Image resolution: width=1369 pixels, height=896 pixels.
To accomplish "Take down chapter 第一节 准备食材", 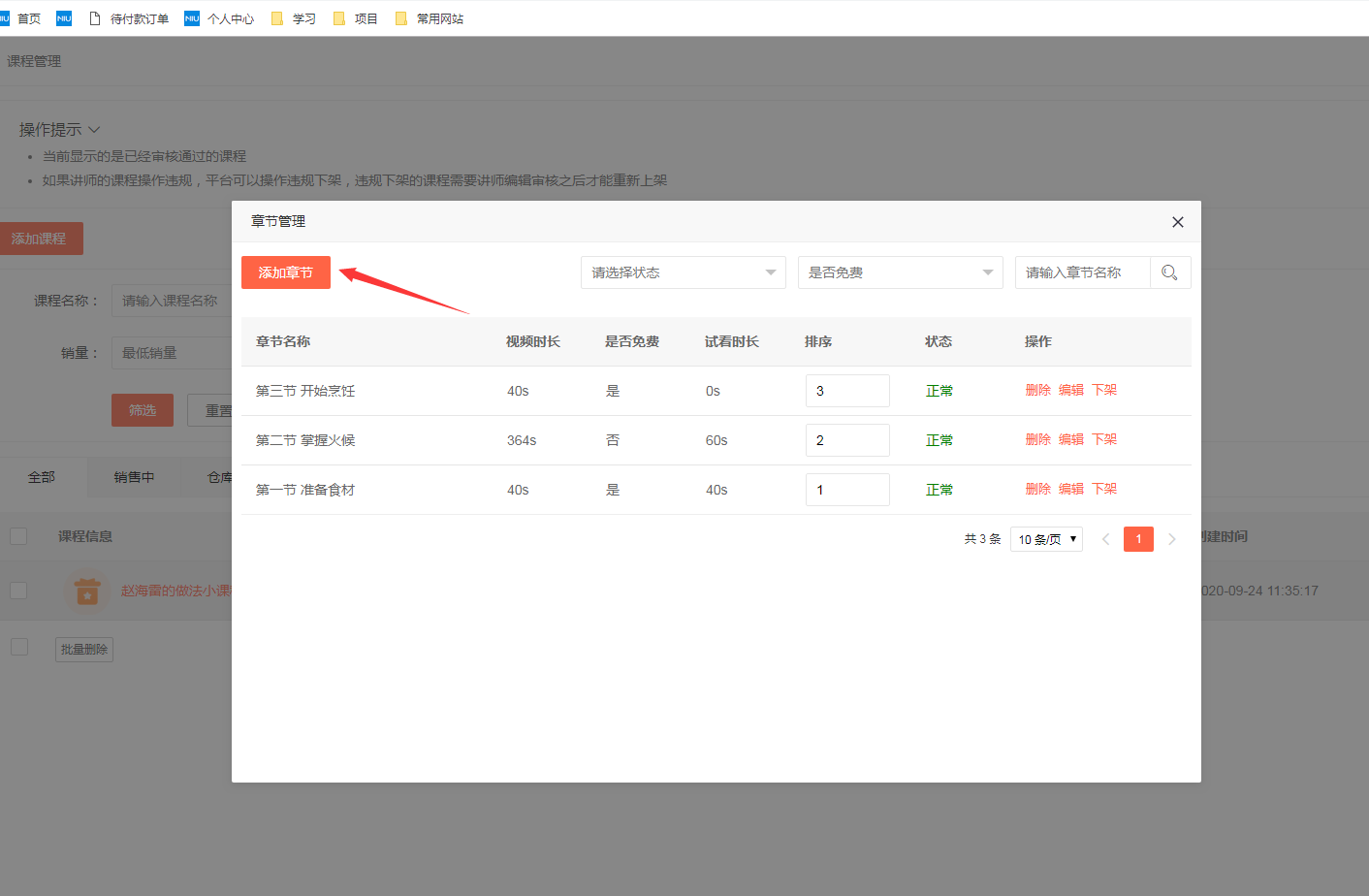I will coord(1104,489).
